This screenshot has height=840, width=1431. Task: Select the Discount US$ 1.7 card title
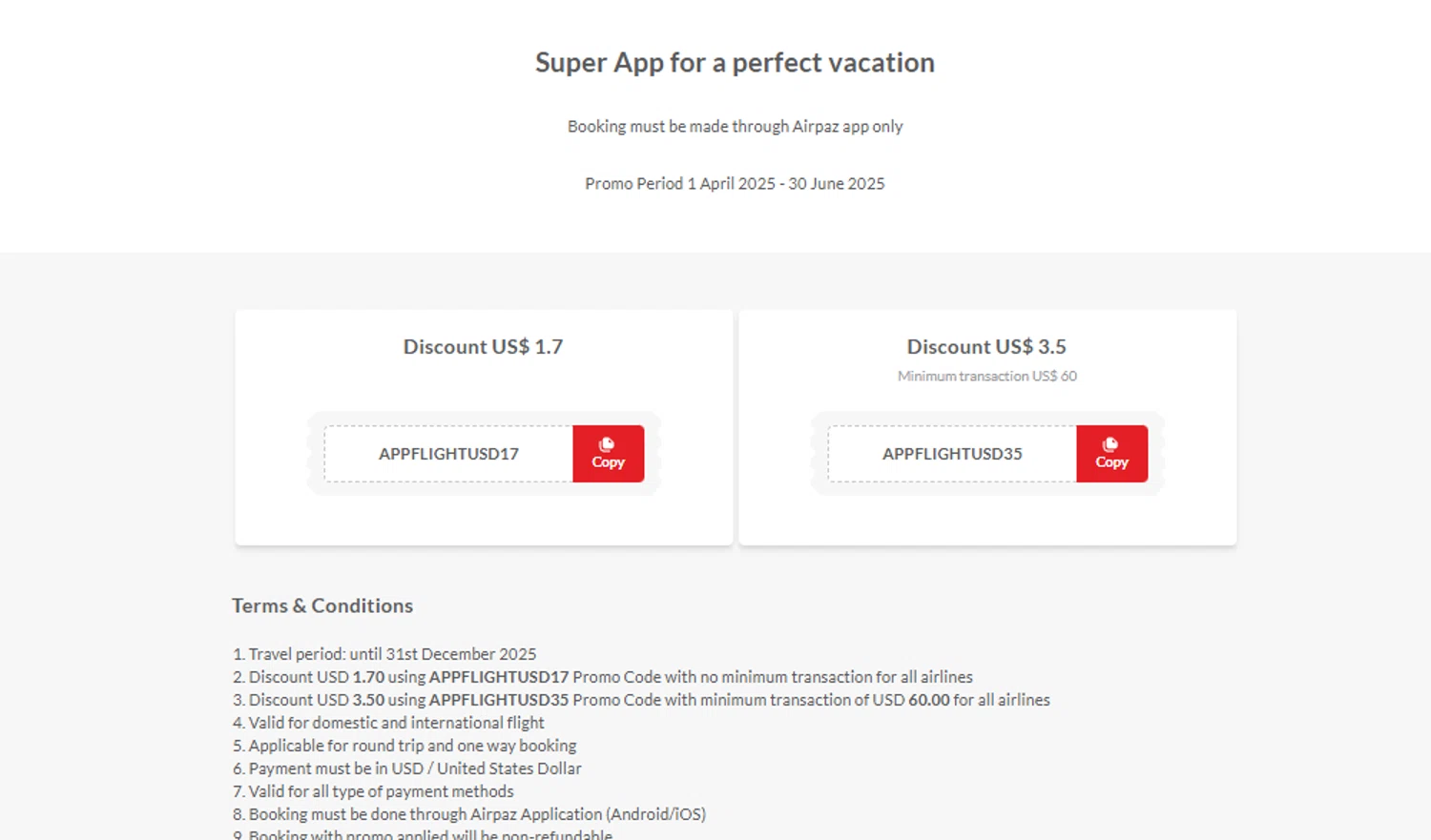[x=483, y=347]
